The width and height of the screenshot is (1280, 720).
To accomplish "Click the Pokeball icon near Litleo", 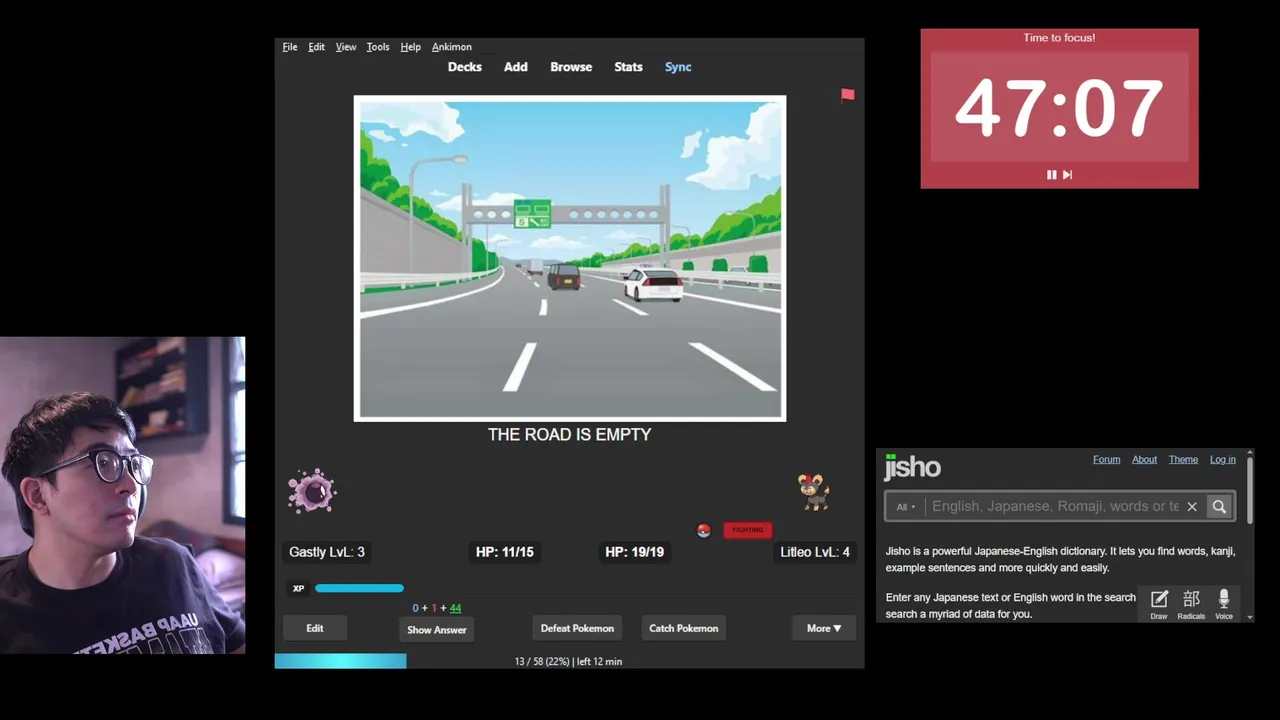I will pyautogui.click(x=704, y=530).
